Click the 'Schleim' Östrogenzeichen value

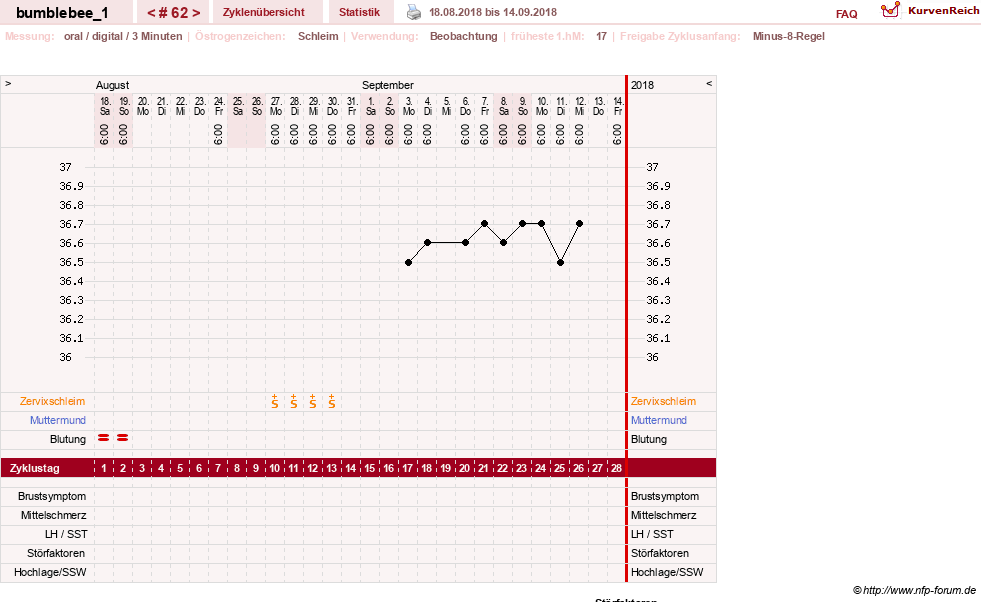(318, 36)
